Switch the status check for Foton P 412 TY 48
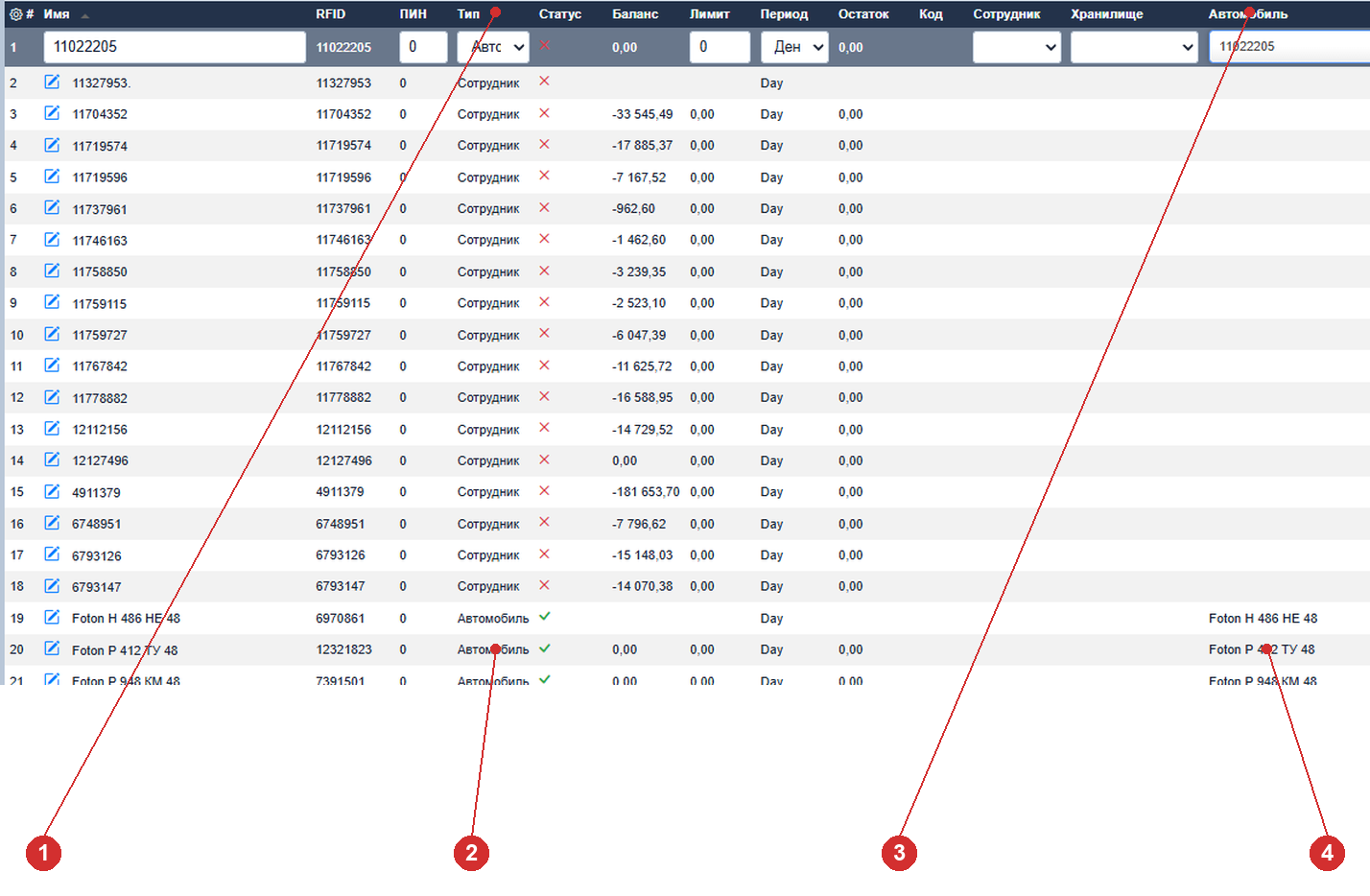The image size is (1370, 896). coord(545,648)
